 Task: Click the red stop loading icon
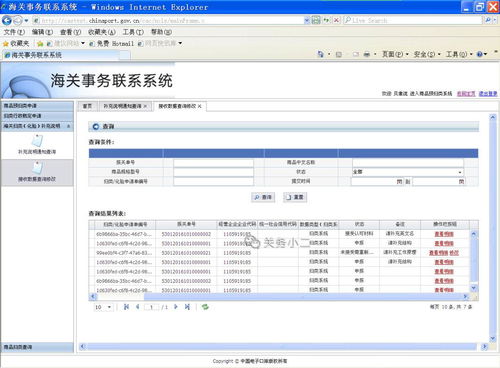click(337, 20)
